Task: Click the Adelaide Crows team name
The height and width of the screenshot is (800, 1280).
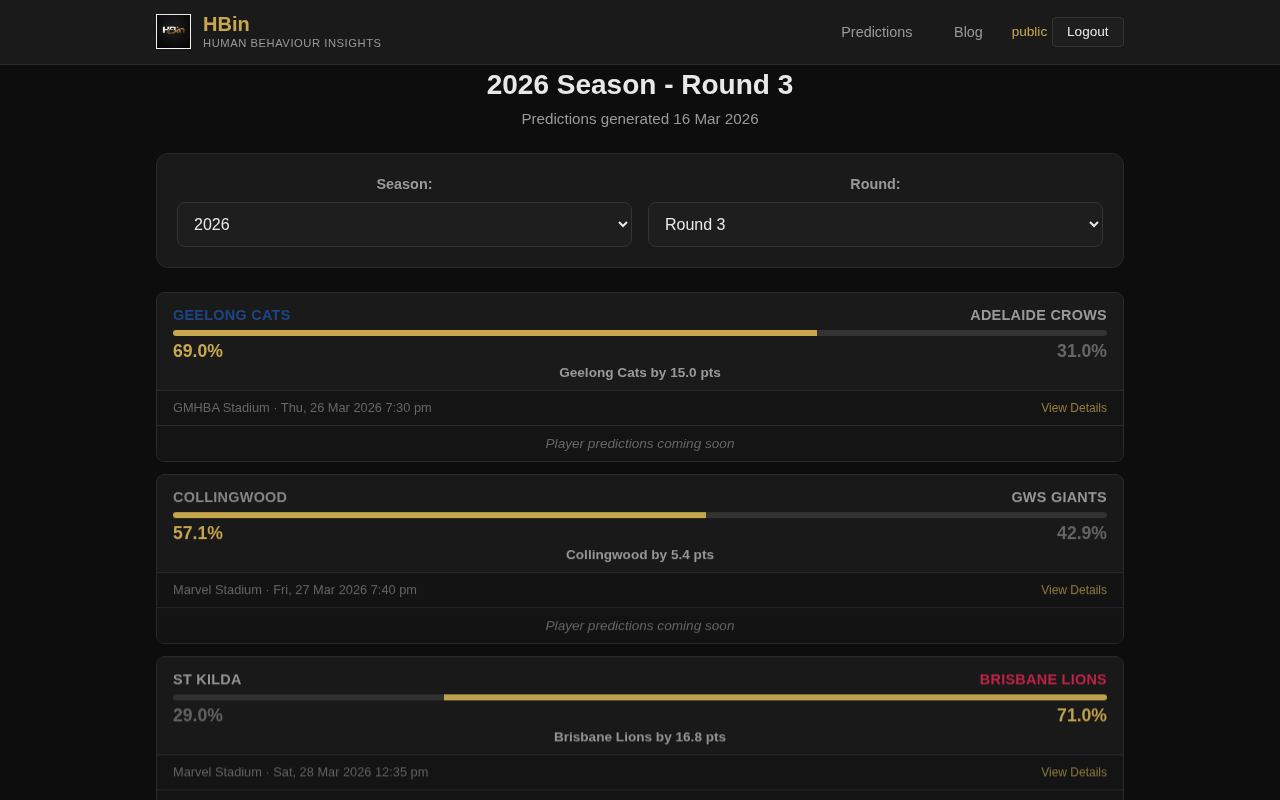Action: pyautogui.click(x=1038, y=315)
